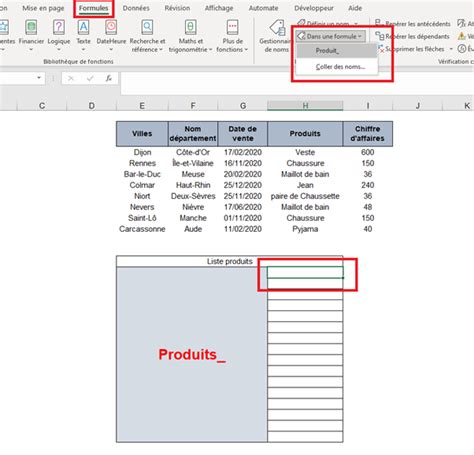
Task: Switch to the Mise en page tab
Action: (43, 8)
